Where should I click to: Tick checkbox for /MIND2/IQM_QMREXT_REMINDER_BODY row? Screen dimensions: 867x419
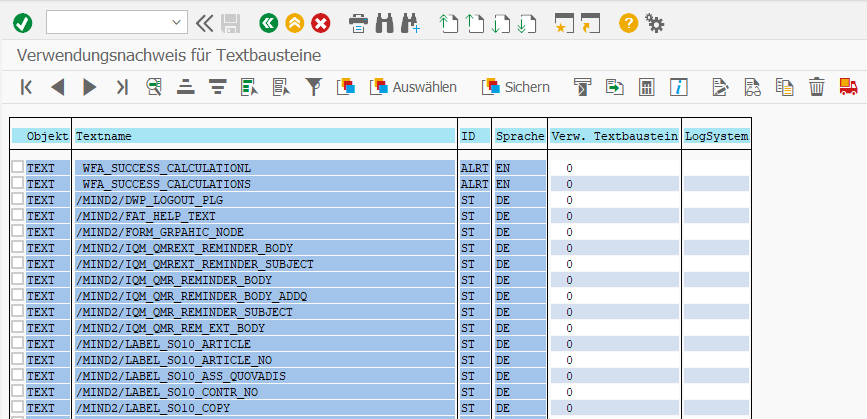tap(18, 247)
